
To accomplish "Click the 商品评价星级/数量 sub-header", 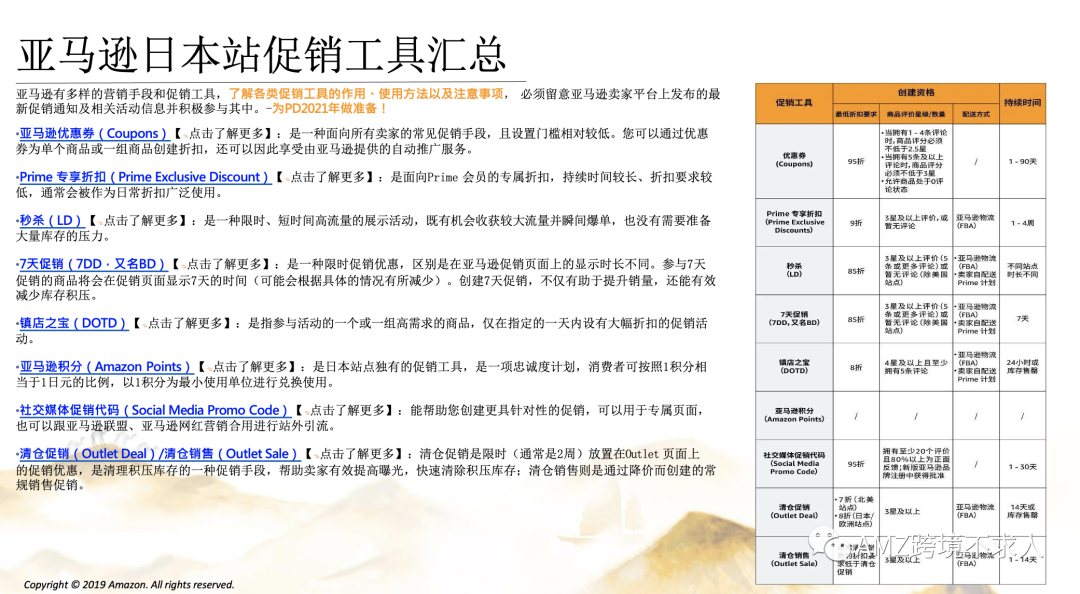I will click(915, 114).
